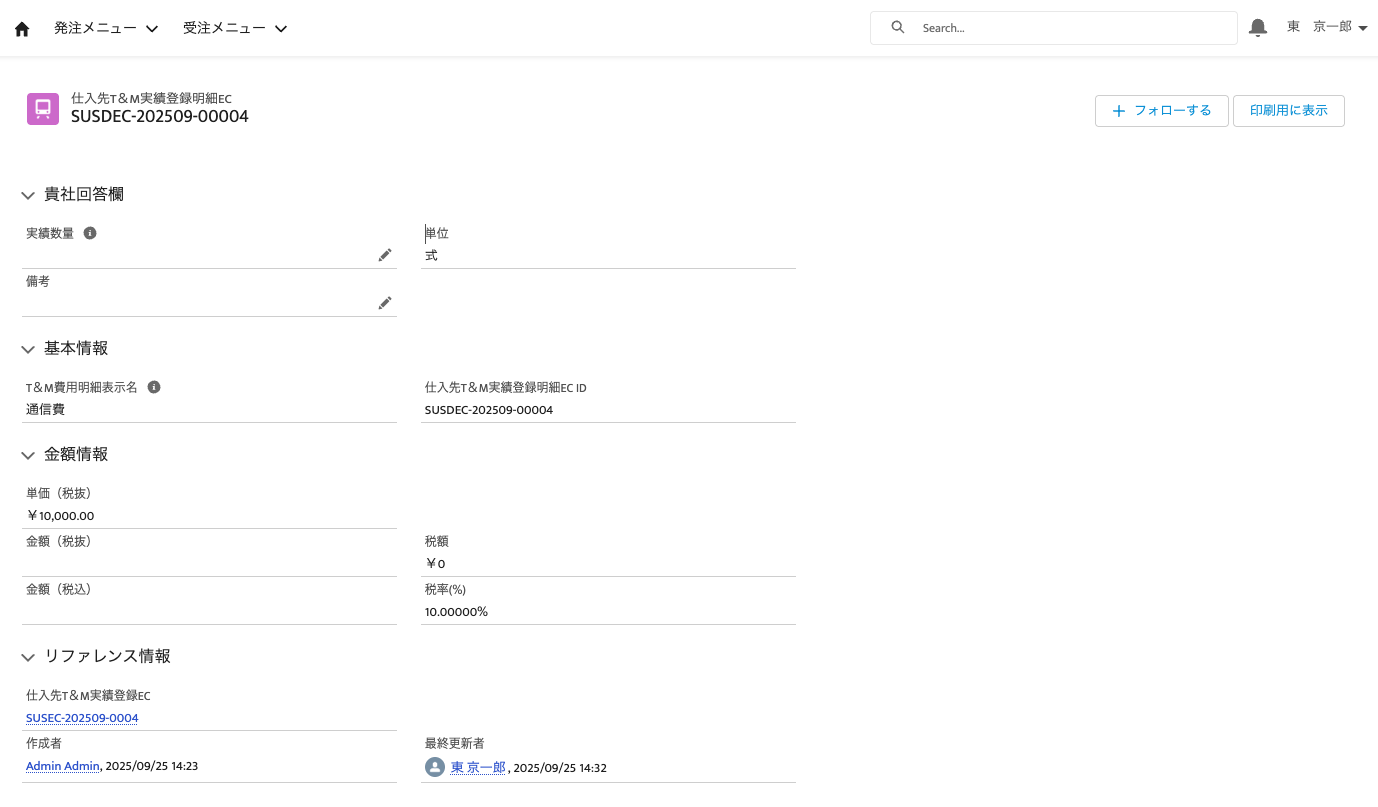The width and height of the screenshot is (1378, 807).
Task: Click 仕入先T&M実績登録明細EC header label
Action: (x=151, y=98)
